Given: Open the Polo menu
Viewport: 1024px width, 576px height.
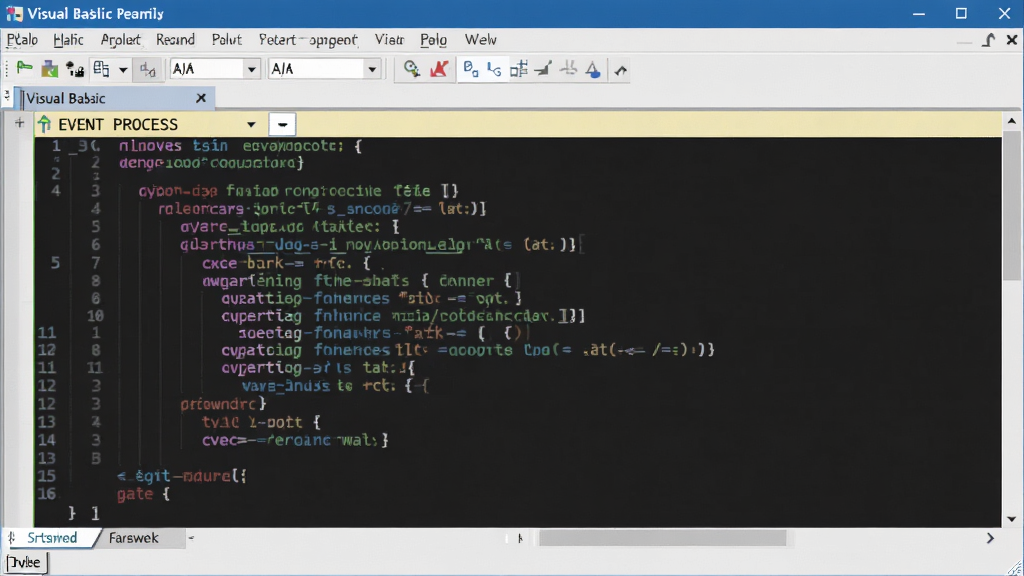Looking at the screenshot, I should [x=434, y=40].
